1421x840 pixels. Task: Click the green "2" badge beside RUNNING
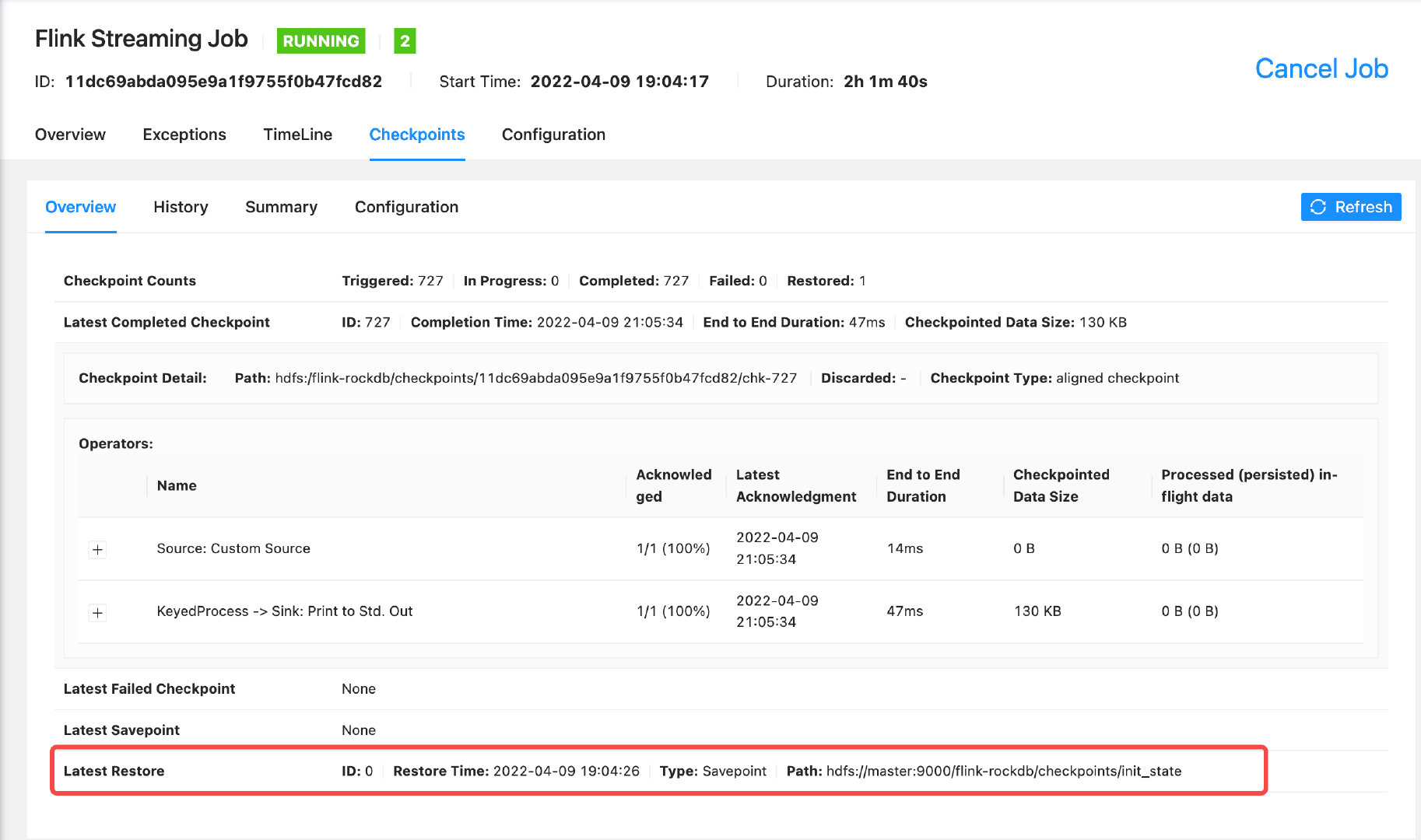pyautogui.click(x=405, y=40)
